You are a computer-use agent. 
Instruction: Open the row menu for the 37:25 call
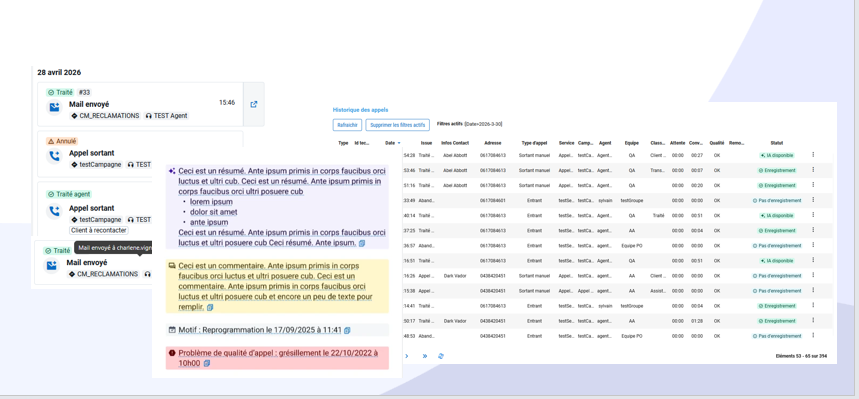tap(813, 230)
